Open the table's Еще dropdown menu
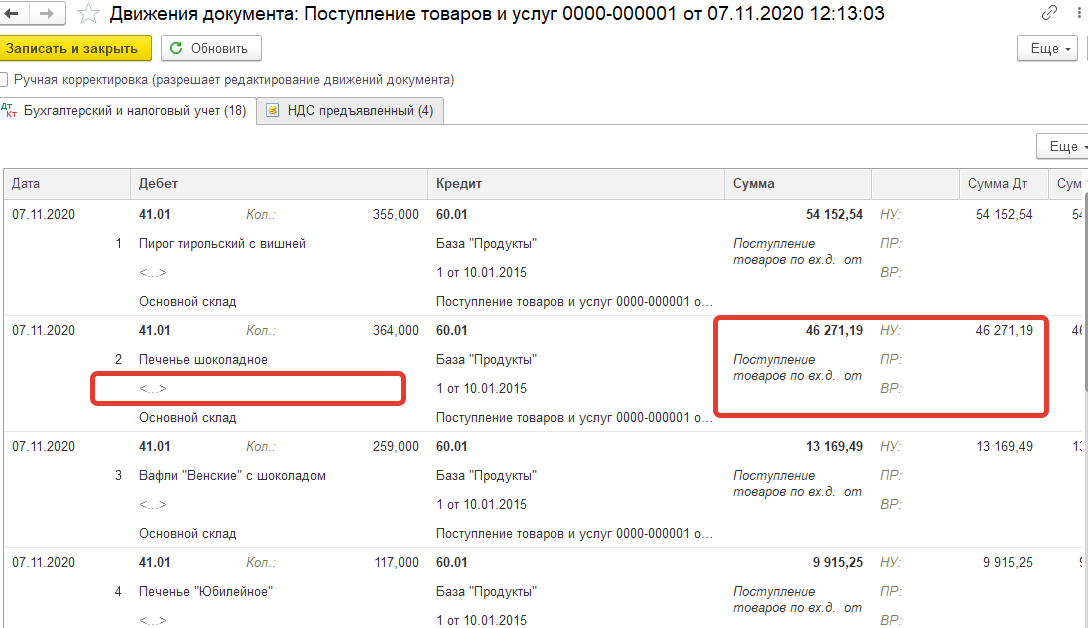The image size is (1088, 628). (x=1062, y=146)
